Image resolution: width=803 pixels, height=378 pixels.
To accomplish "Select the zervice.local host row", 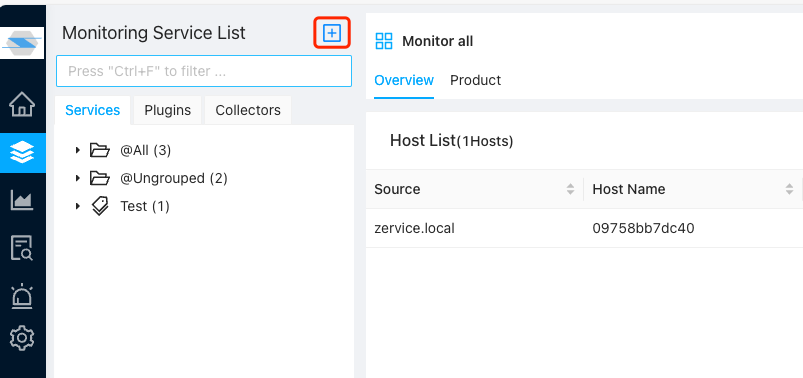I will 584,228.
